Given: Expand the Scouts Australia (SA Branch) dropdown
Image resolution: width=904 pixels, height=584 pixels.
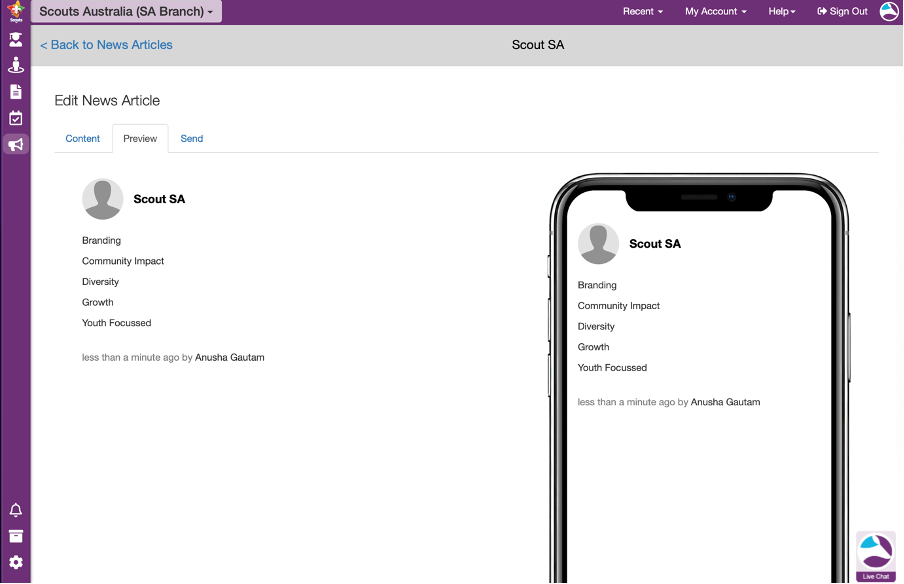Looking at the screenshot, I should pyautogui.click(x=126, y=12).
